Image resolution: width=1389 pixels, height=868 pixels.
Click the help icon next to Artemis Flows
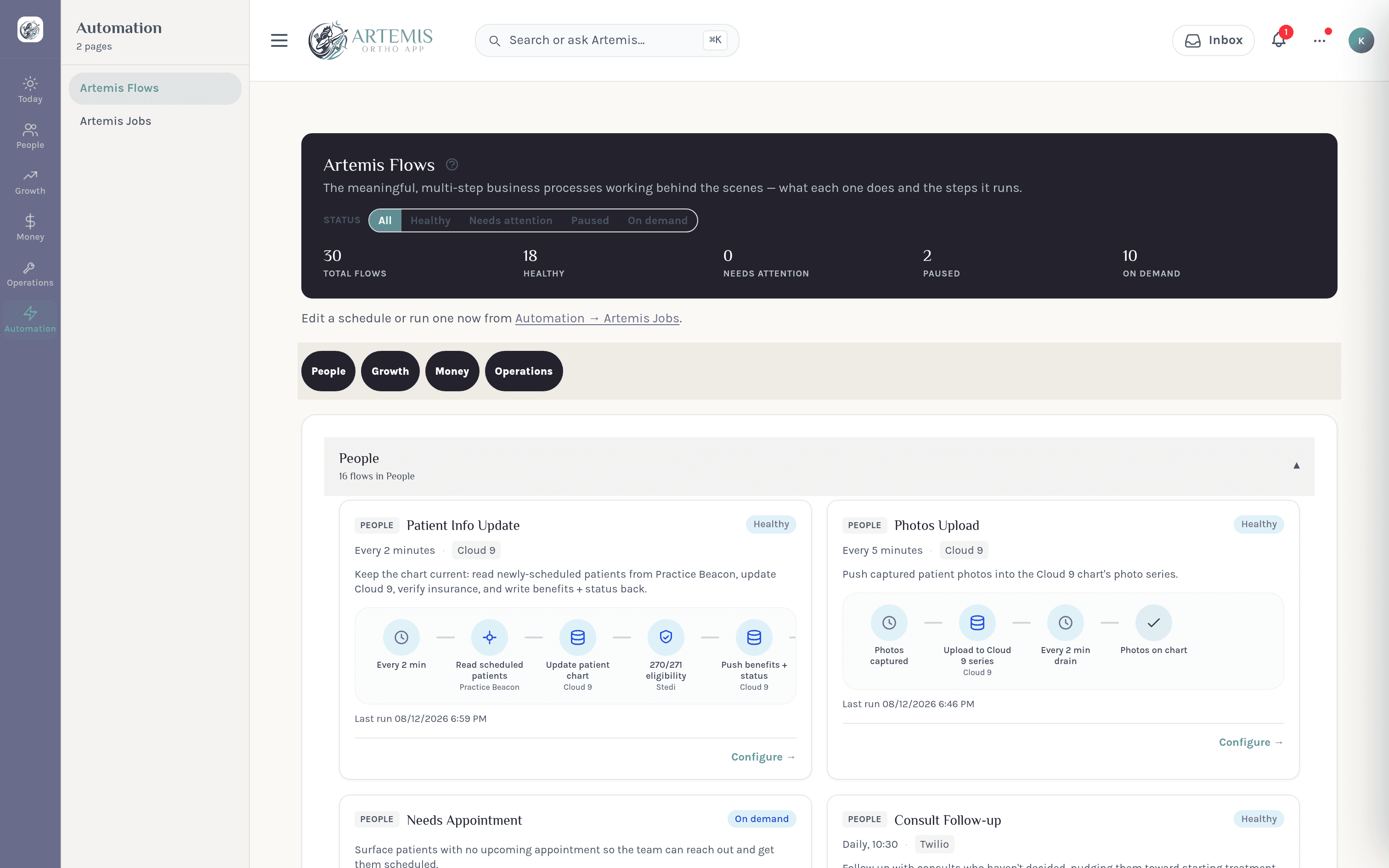click(452, 165)
